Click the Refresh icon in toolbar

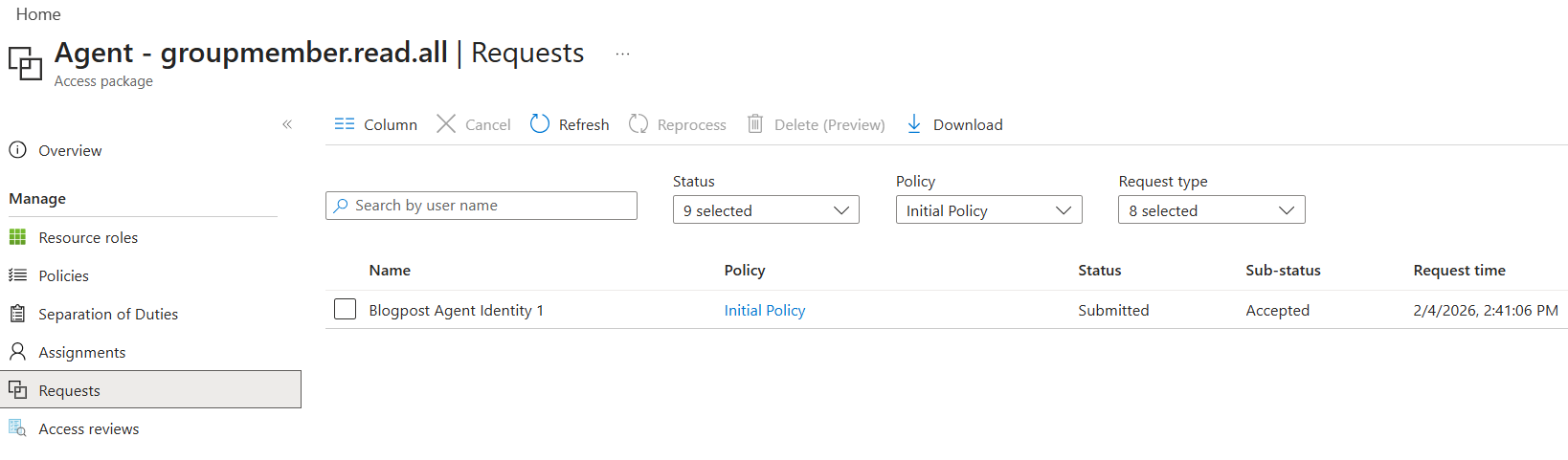(540, 124)
